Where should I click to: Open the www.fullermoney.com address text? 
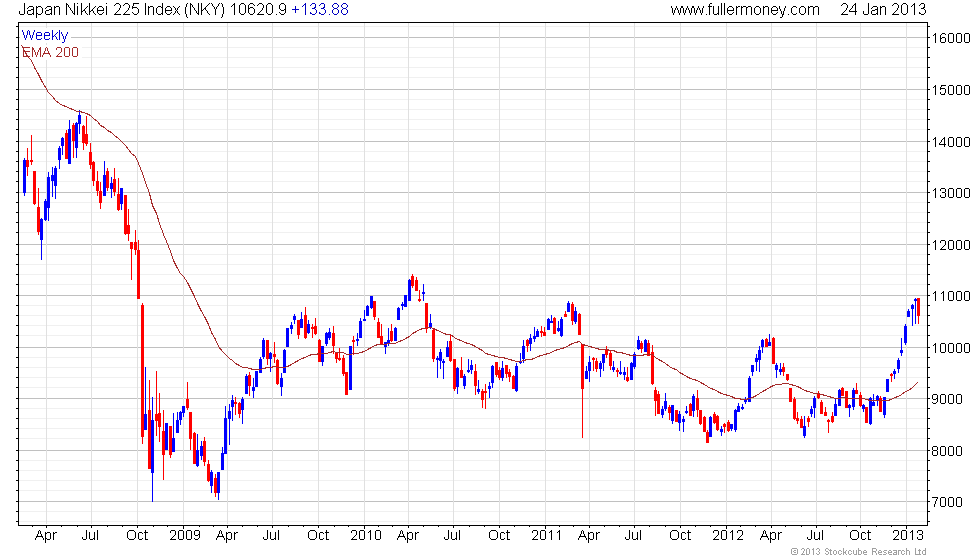[745, 9]
